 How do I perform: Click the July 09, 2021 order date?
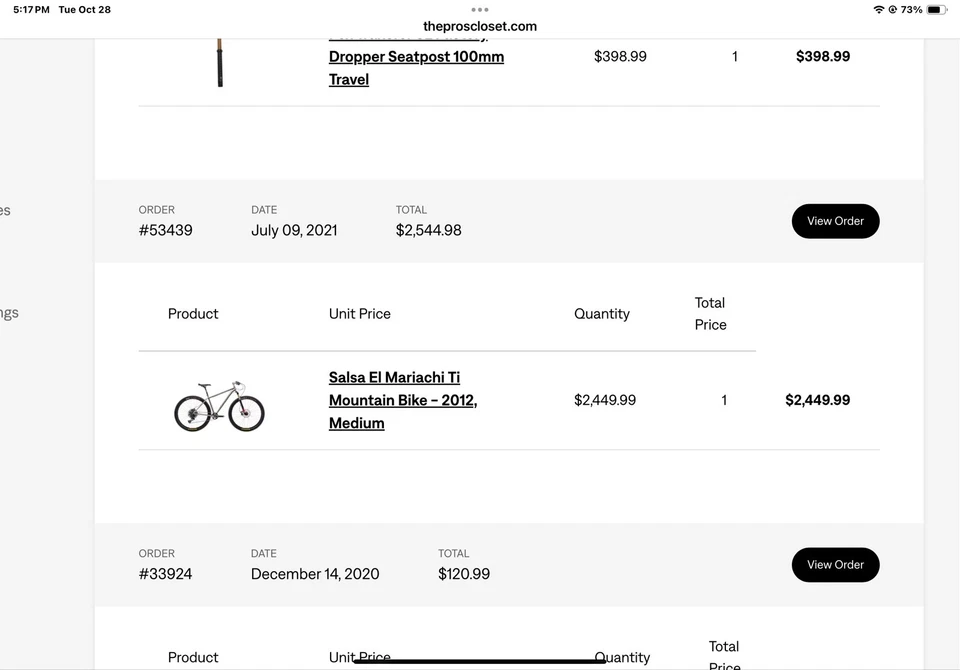294,230
